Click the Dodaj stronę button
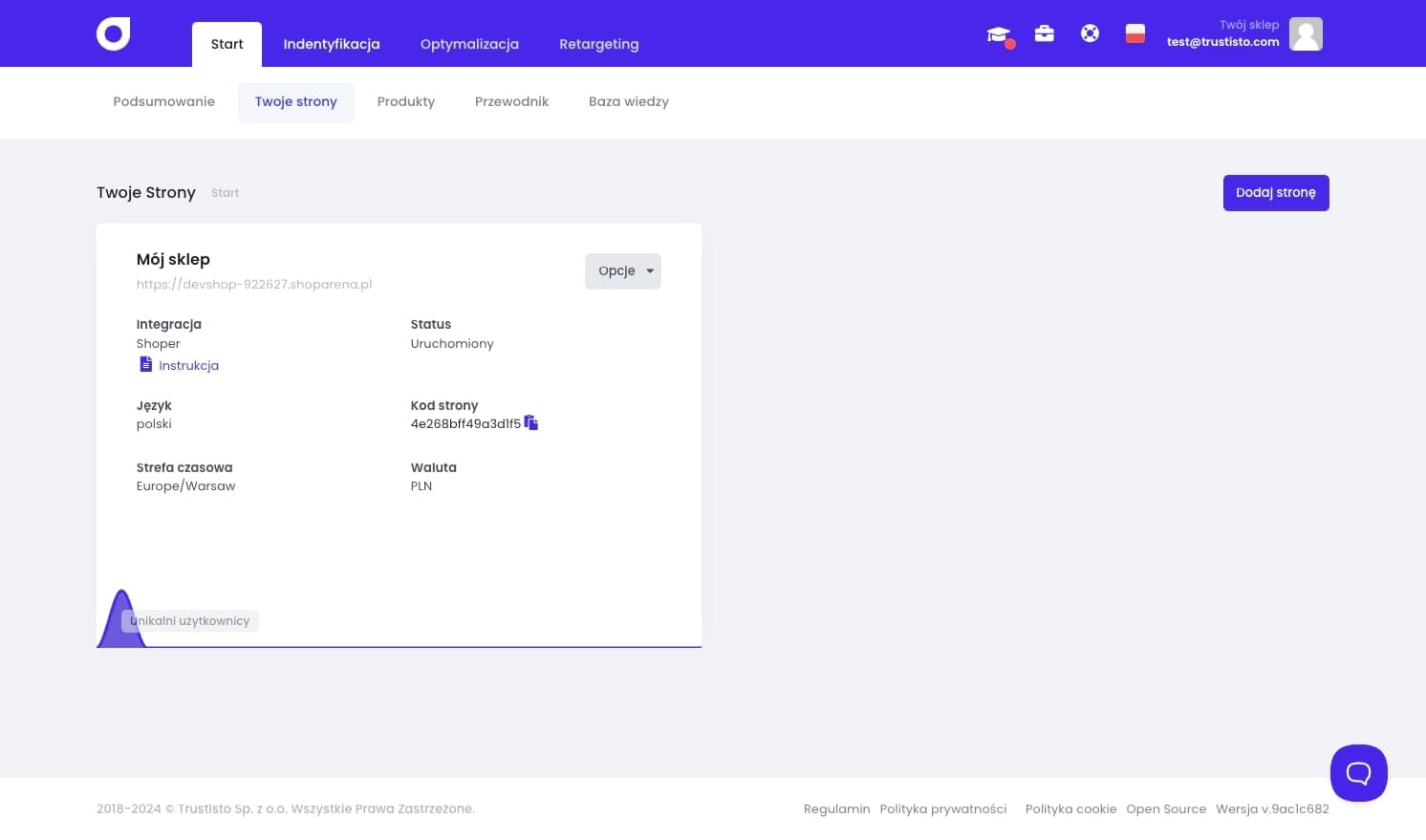The width and height of the screenshot is (1426, 840). tap(1276, 193)
